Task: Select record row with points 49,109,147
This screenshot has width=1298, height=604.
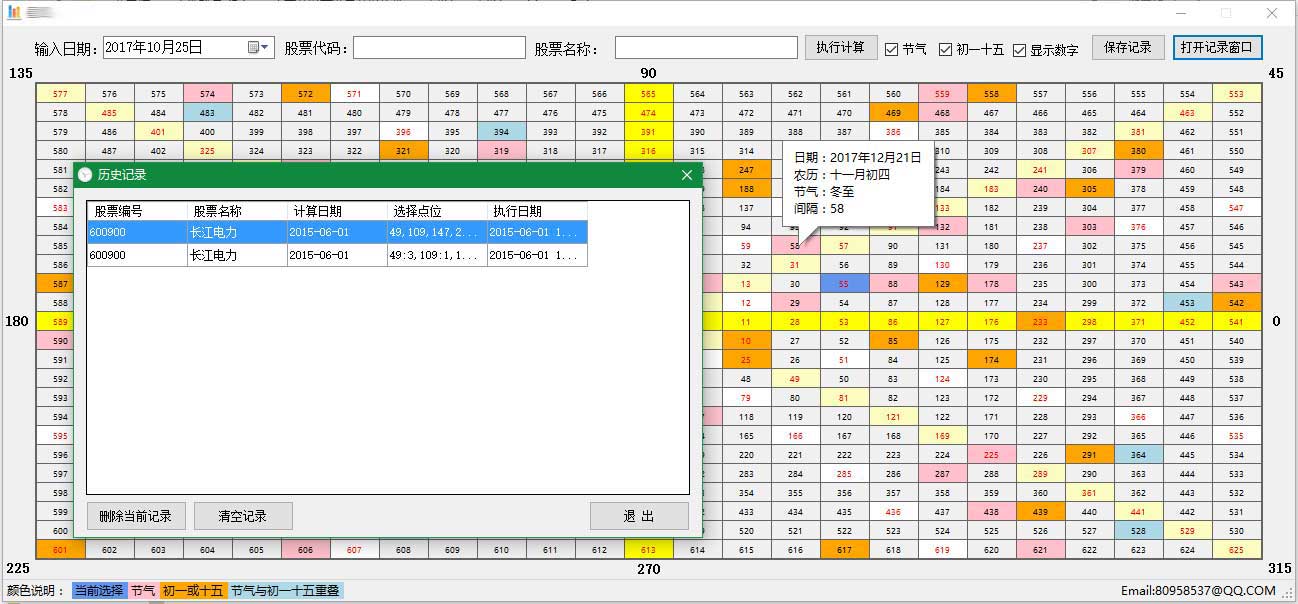Action: click(337, 232)
